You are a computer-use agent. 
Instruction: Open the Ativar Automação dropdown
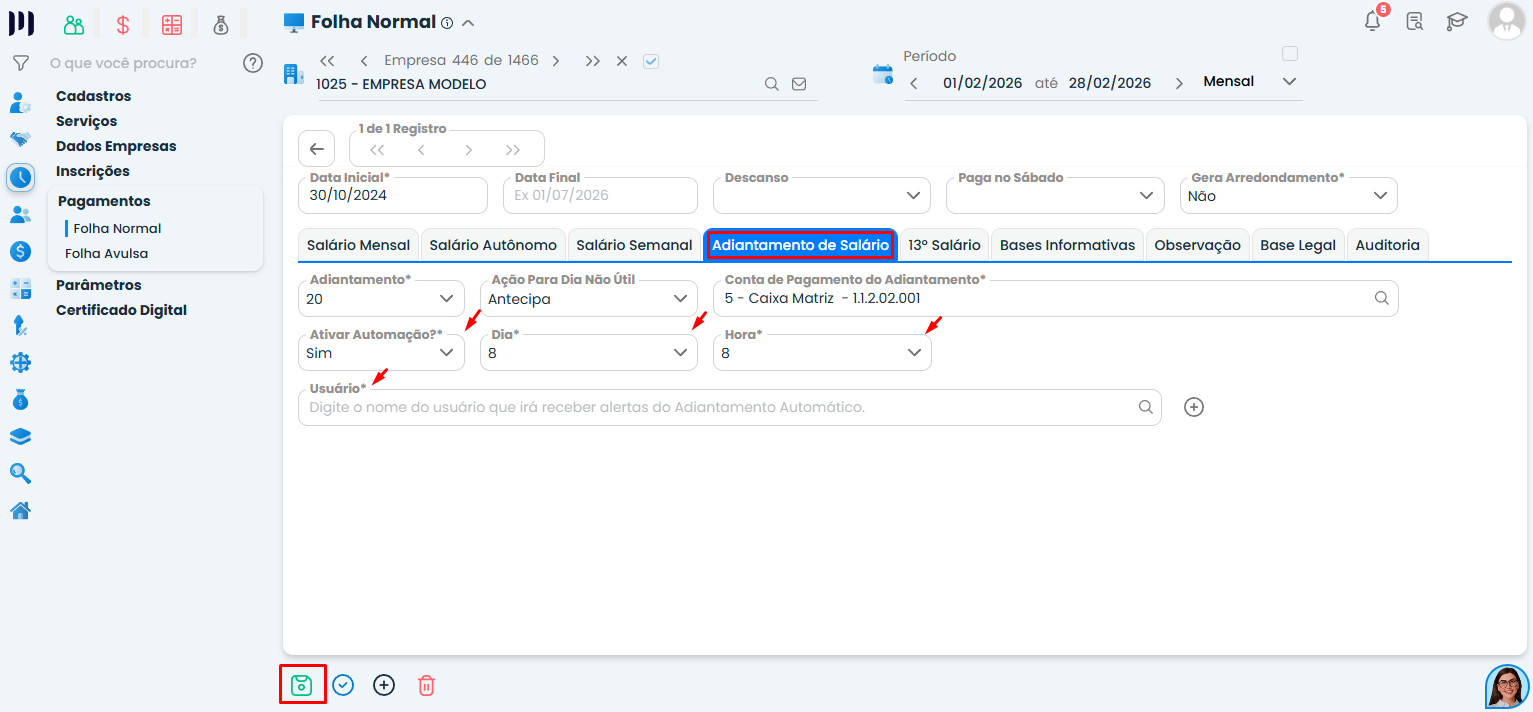pos(381,352)
